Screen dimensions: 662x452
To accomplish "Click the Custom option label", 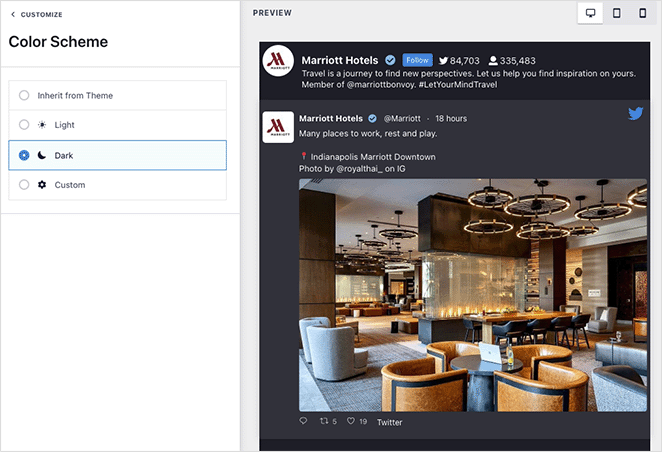I will pos(70,185).
